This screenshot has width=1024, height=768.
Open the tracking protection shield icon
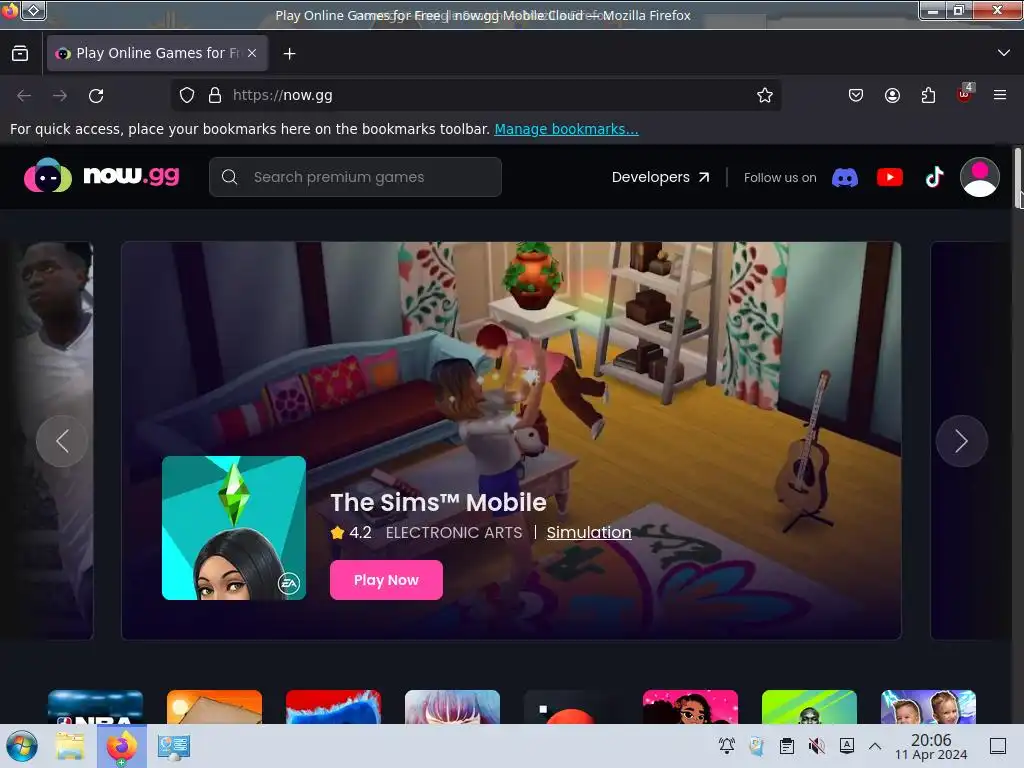tap(187, 95)
